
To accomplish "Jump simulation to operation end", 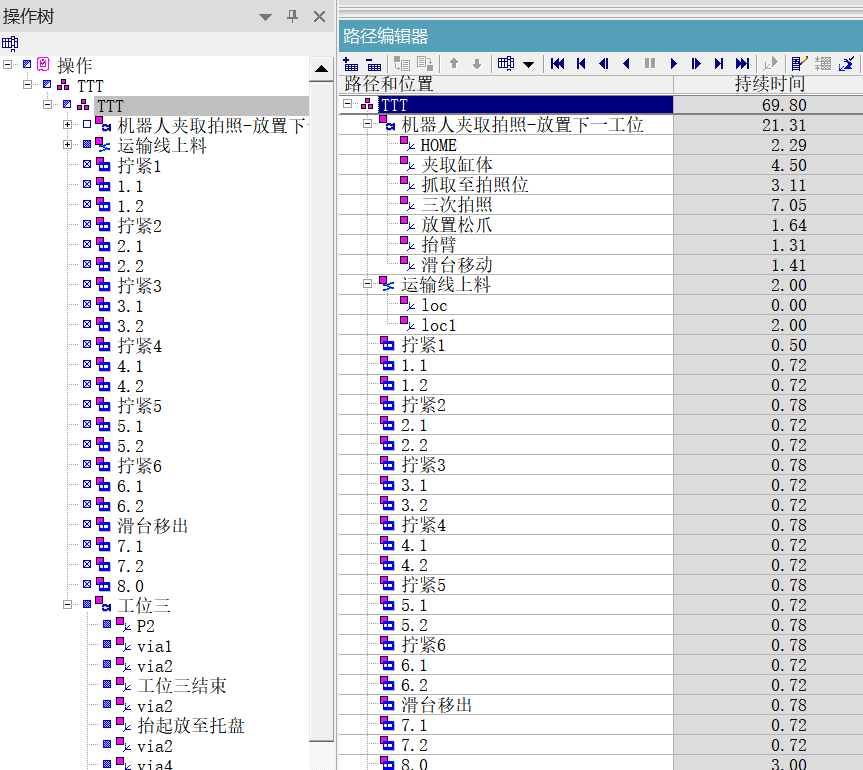I will tap(742, 64).
